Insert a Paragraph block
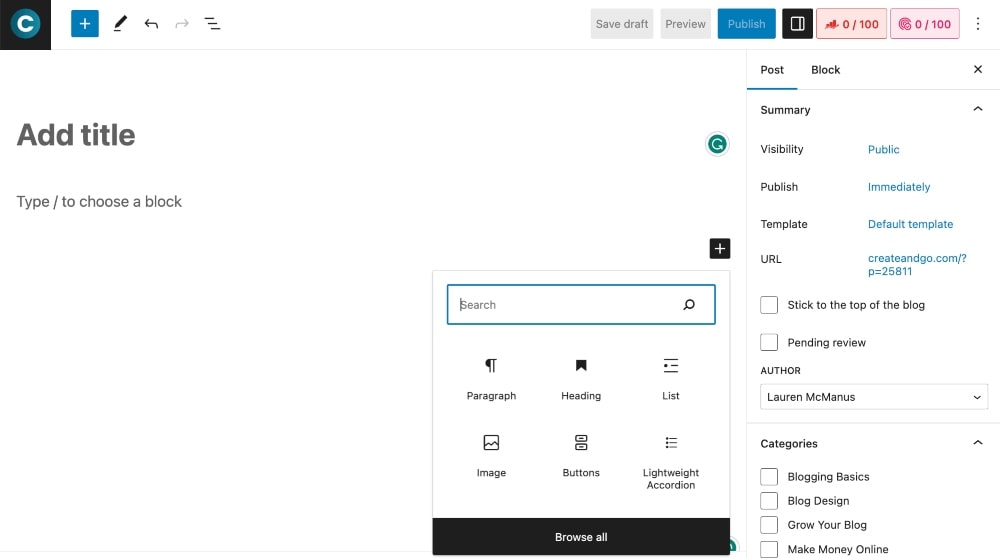The image size is (1000, 558). (491, 379)
